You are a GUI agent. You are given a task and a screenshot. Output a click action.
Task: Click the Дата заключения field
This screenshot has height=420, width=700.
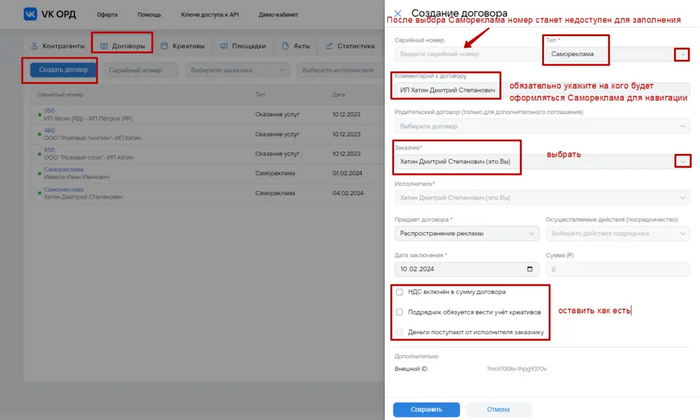(467, 269)
